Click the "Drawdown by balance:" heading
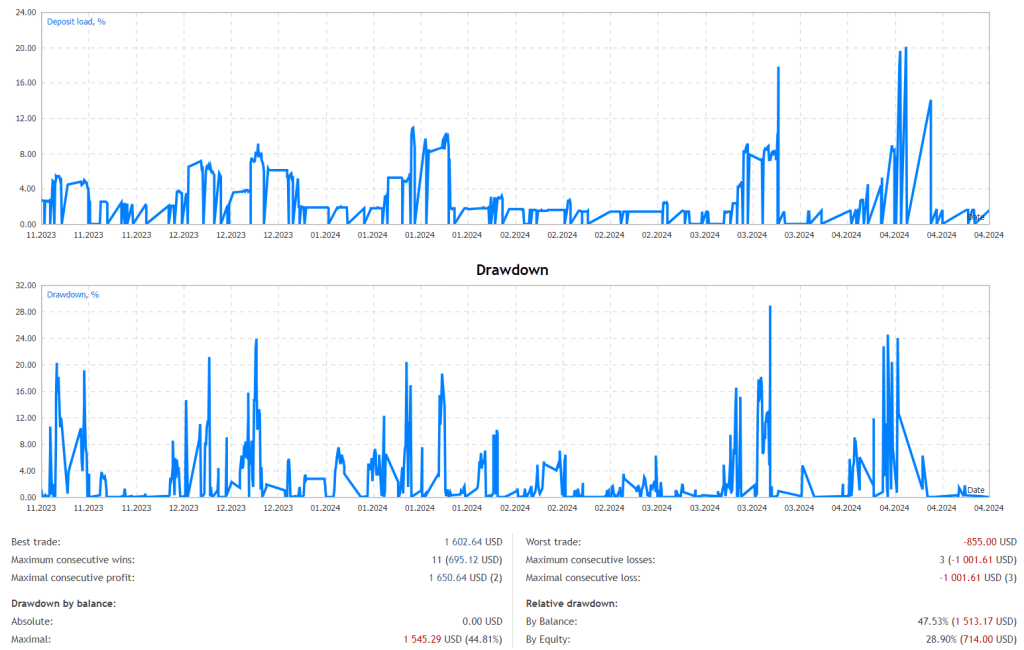 click(63, 603)
